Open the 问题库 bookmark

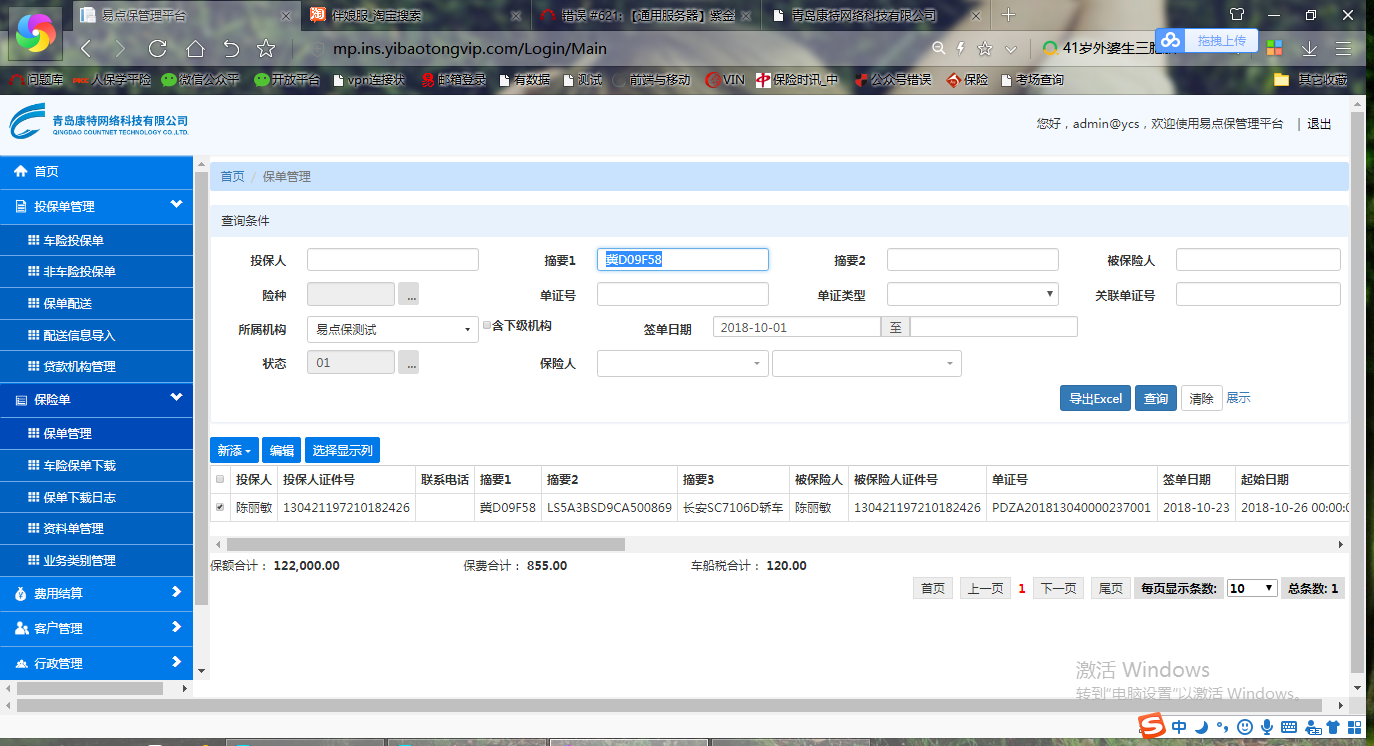tap(36, 80)
